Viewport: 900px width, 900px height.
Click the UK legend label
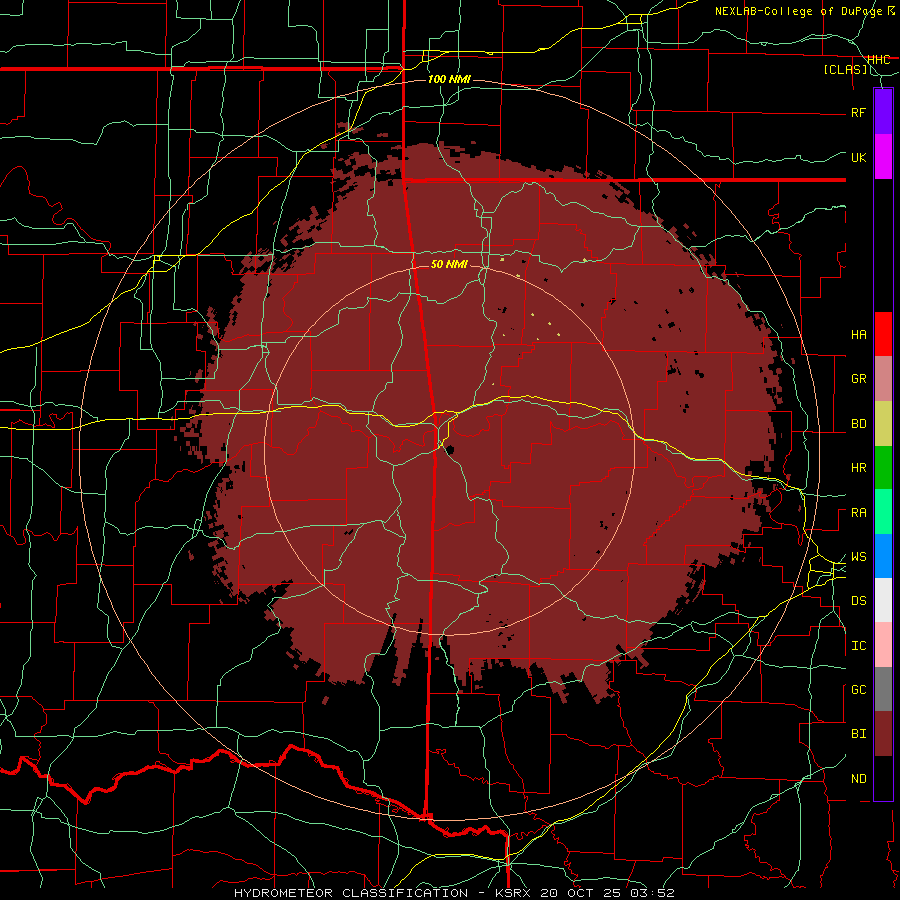(x=858, y=158)
